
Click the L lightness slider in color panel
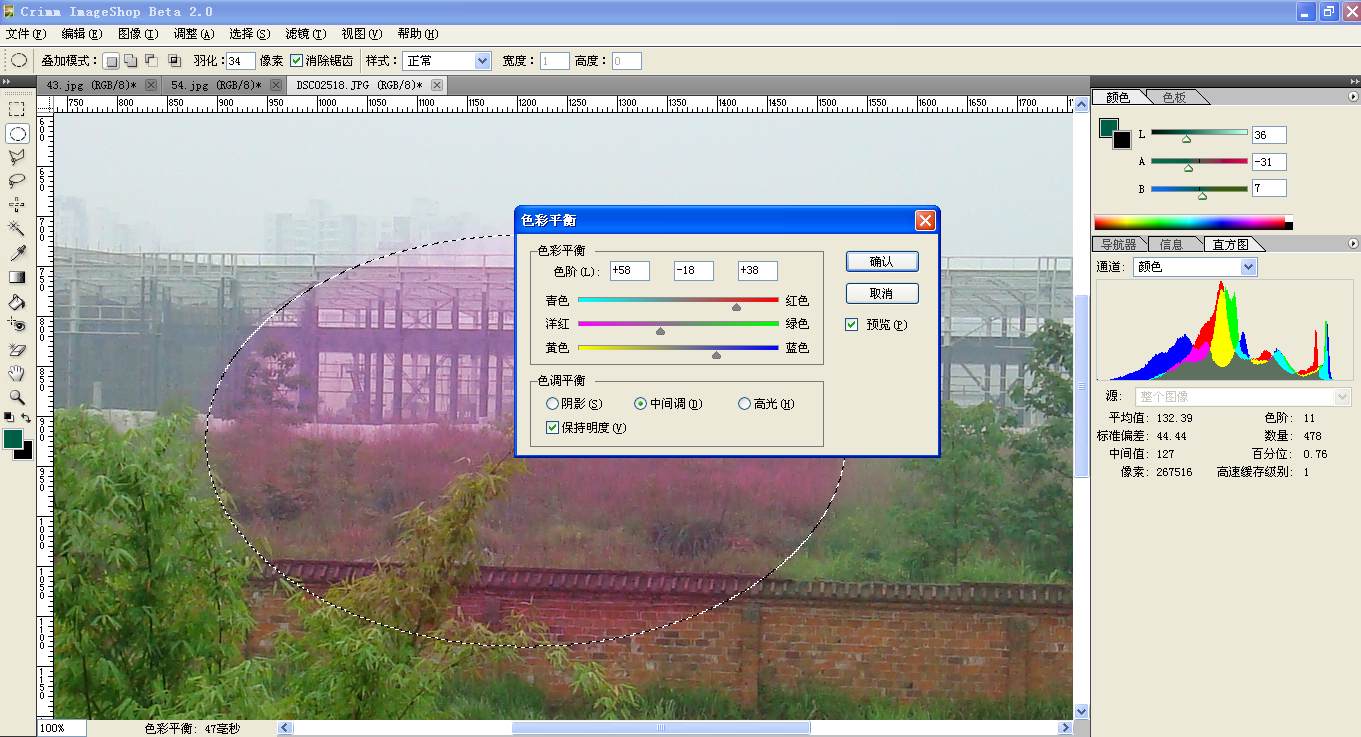pos(1199,133)
